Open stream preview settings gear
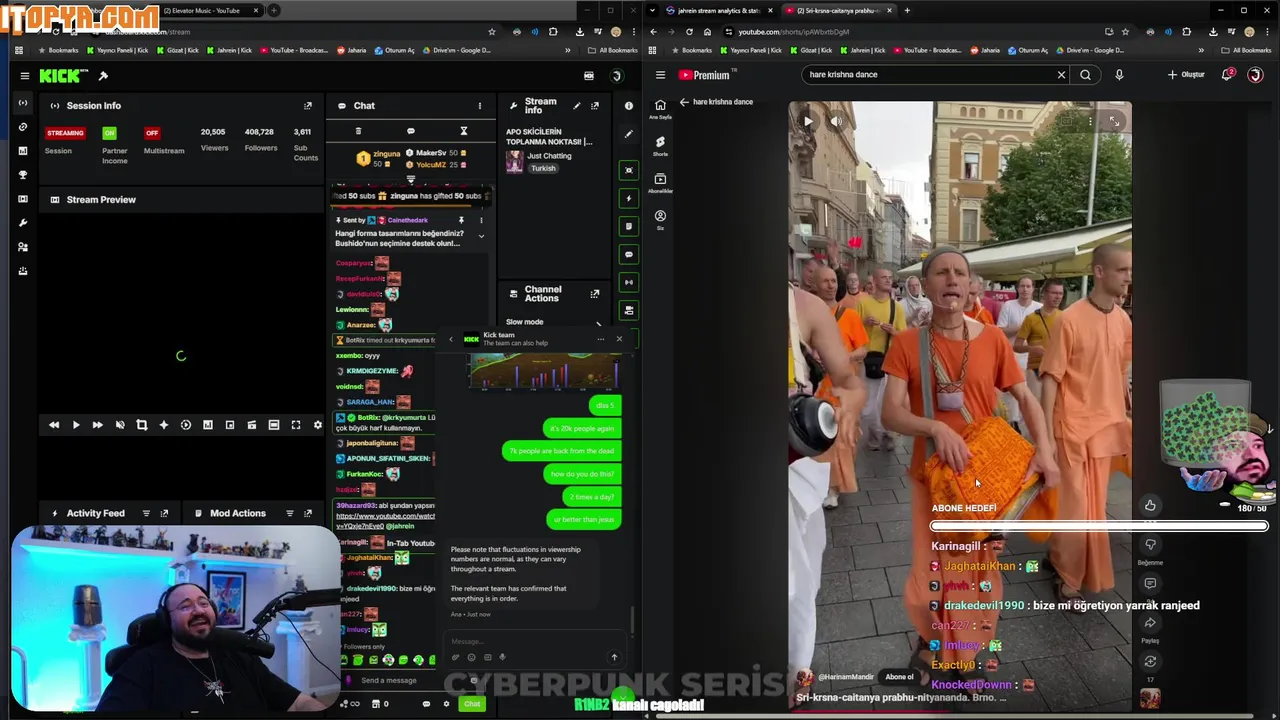Screen dimensions: 1280x720 [318, 425]
